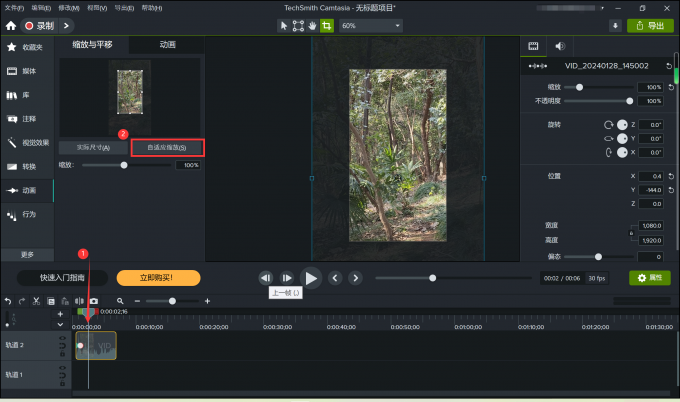Zoom out timeline with minus button

pos(137,301)
